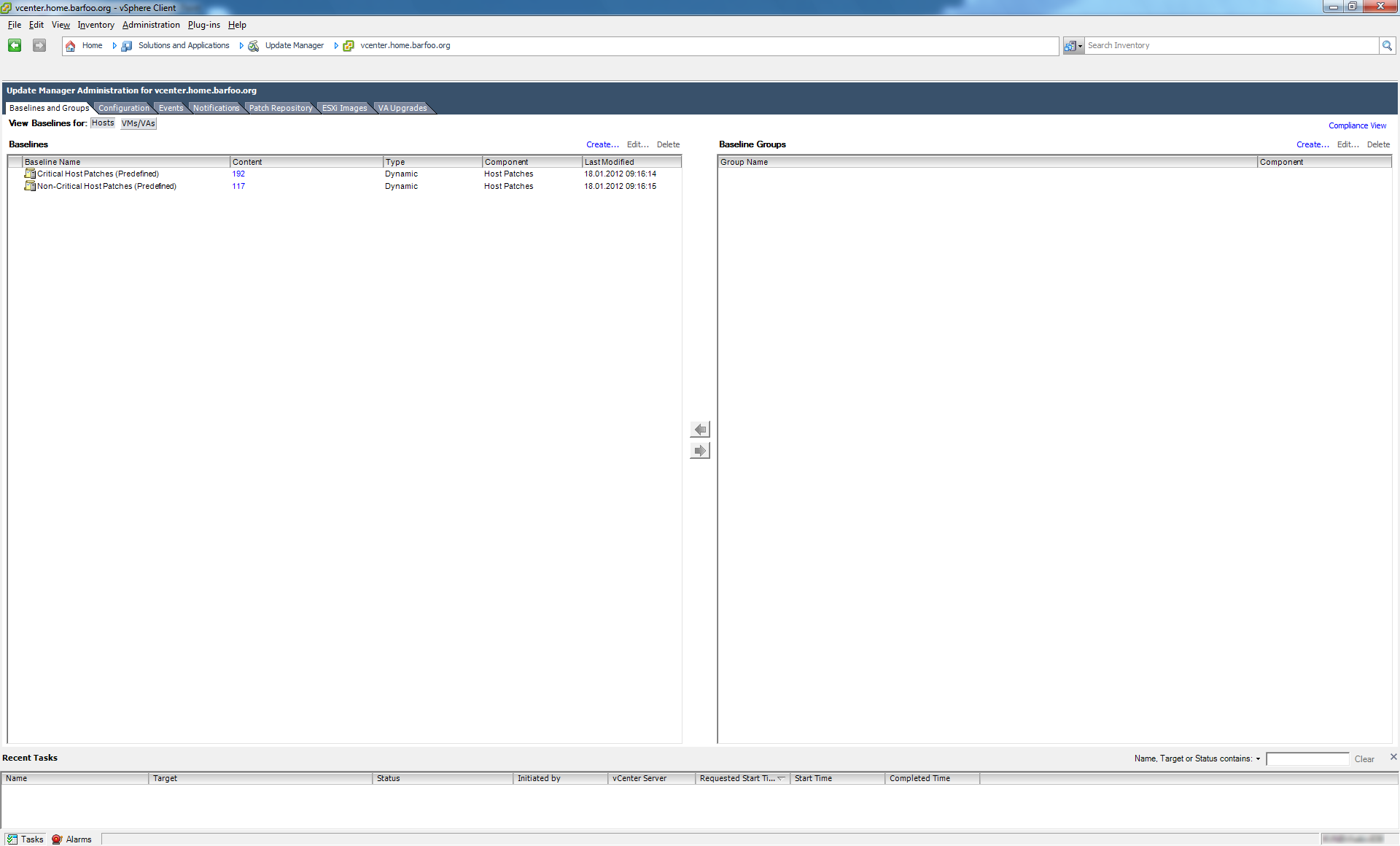Expand the Home breadcrumb arrow
This screenshot has height=846, width=1400.
[x=114, y=46]
